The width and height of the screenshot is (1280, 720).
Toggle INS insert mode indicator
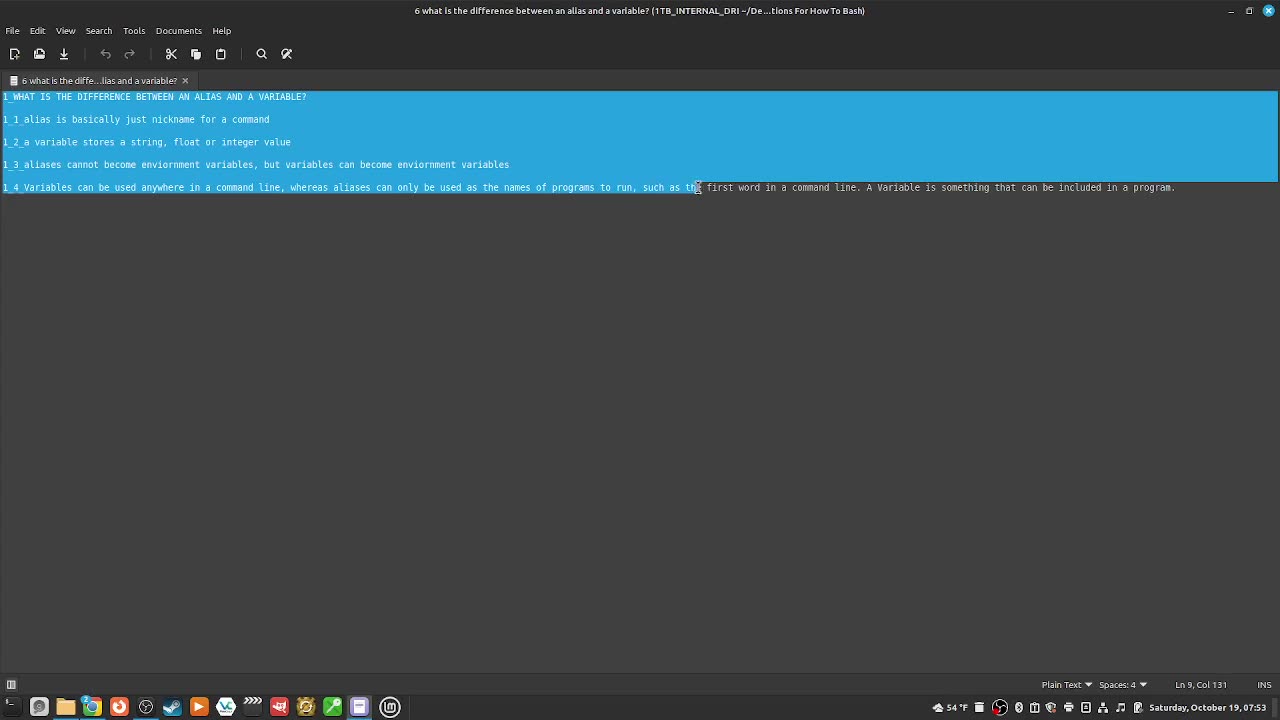coord(1264,685)
